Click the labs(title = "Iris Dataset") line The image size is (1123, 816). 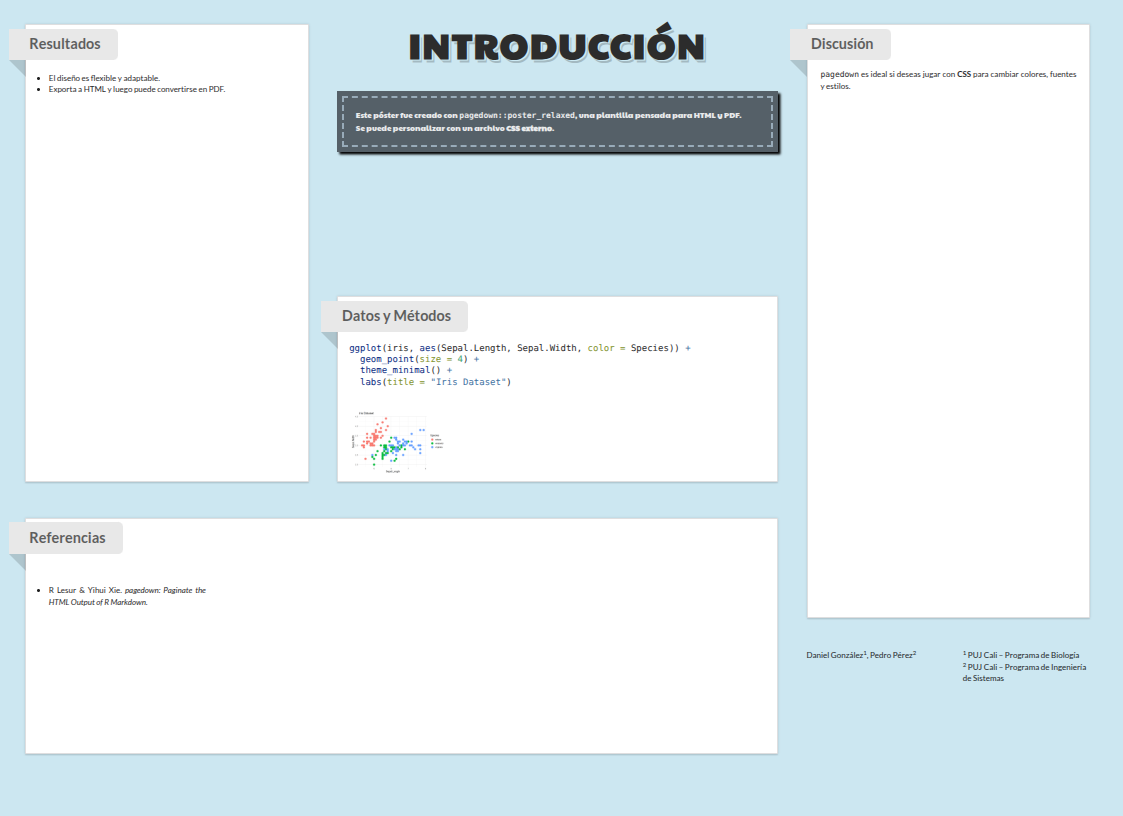click(435, 381)
